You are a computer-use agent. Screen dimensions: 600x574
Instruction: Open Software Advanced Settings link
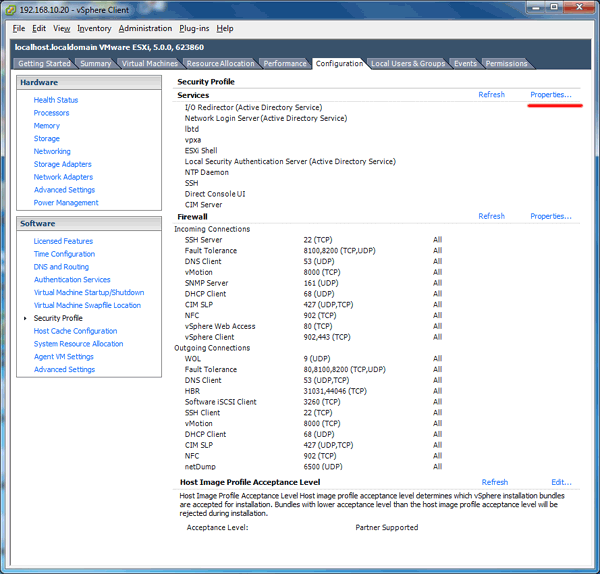point(64,369)
